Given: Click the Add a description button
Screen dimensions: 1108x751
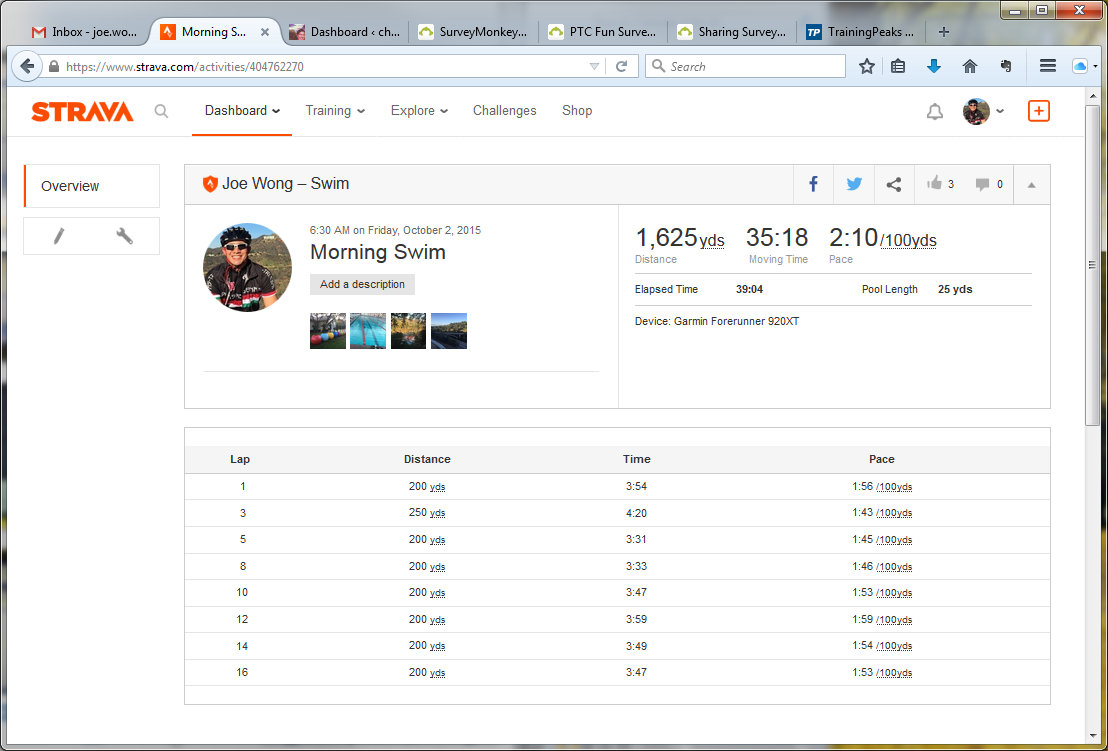Looking at the screenshot, I should coord(362,284).
